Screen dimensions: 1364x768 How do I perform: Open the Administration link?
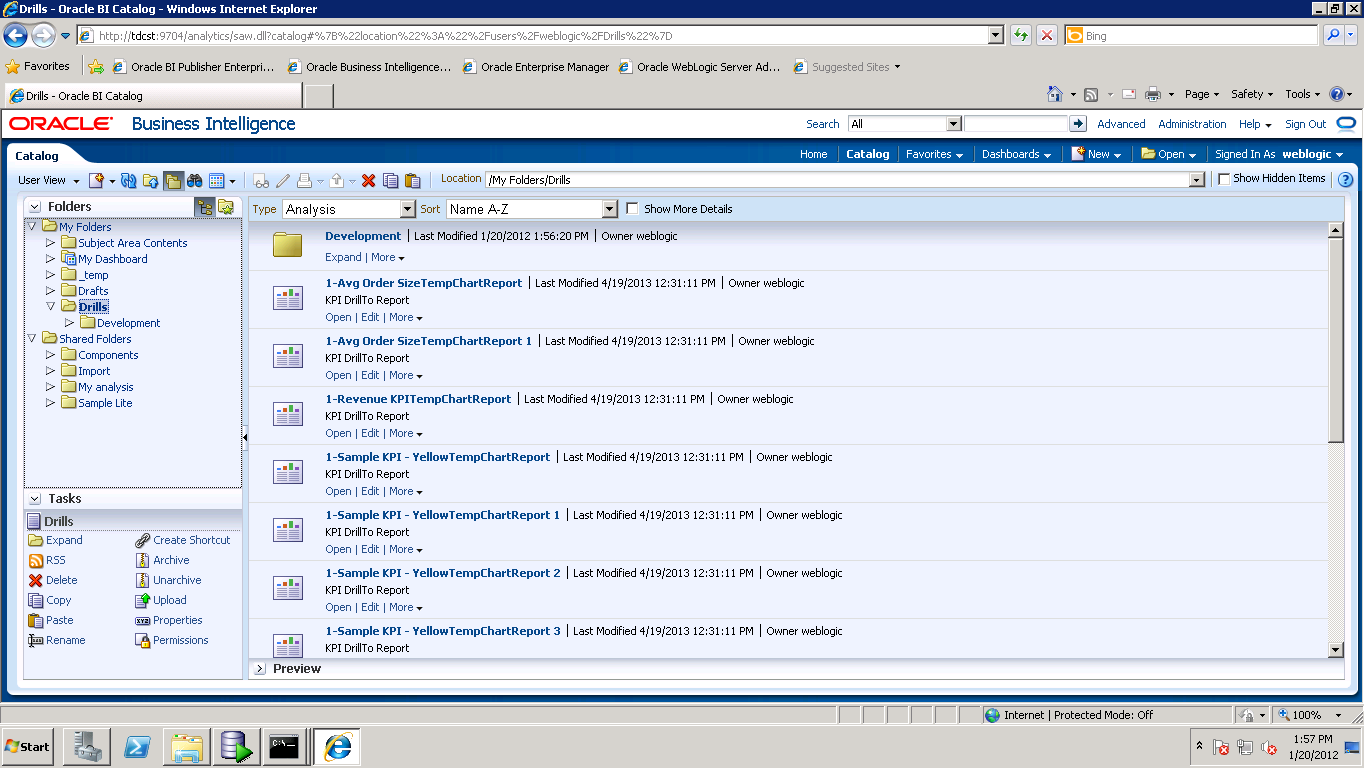1192,124
